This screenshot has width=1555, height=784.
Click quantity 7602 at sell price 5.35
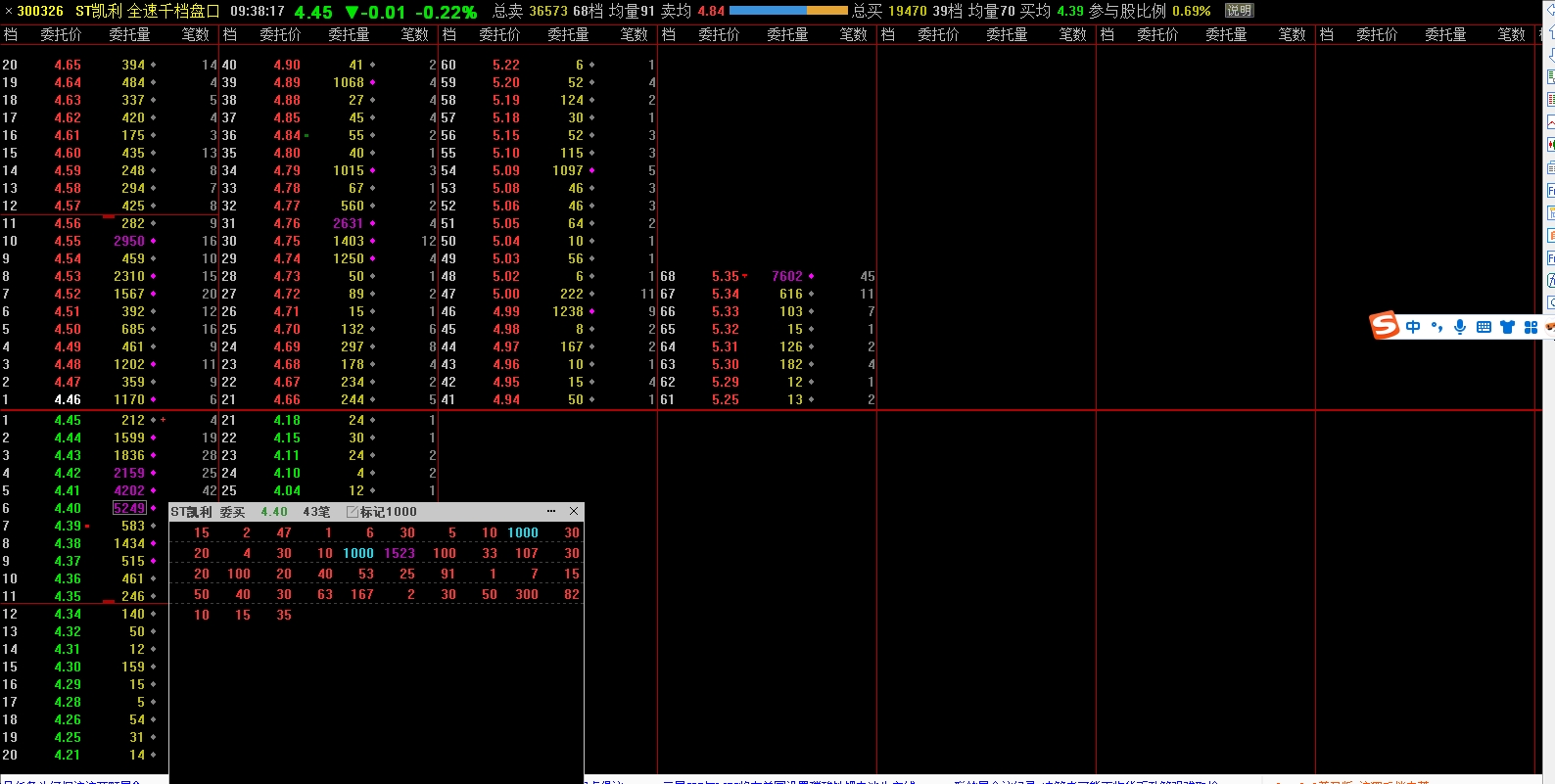point(787,276)
